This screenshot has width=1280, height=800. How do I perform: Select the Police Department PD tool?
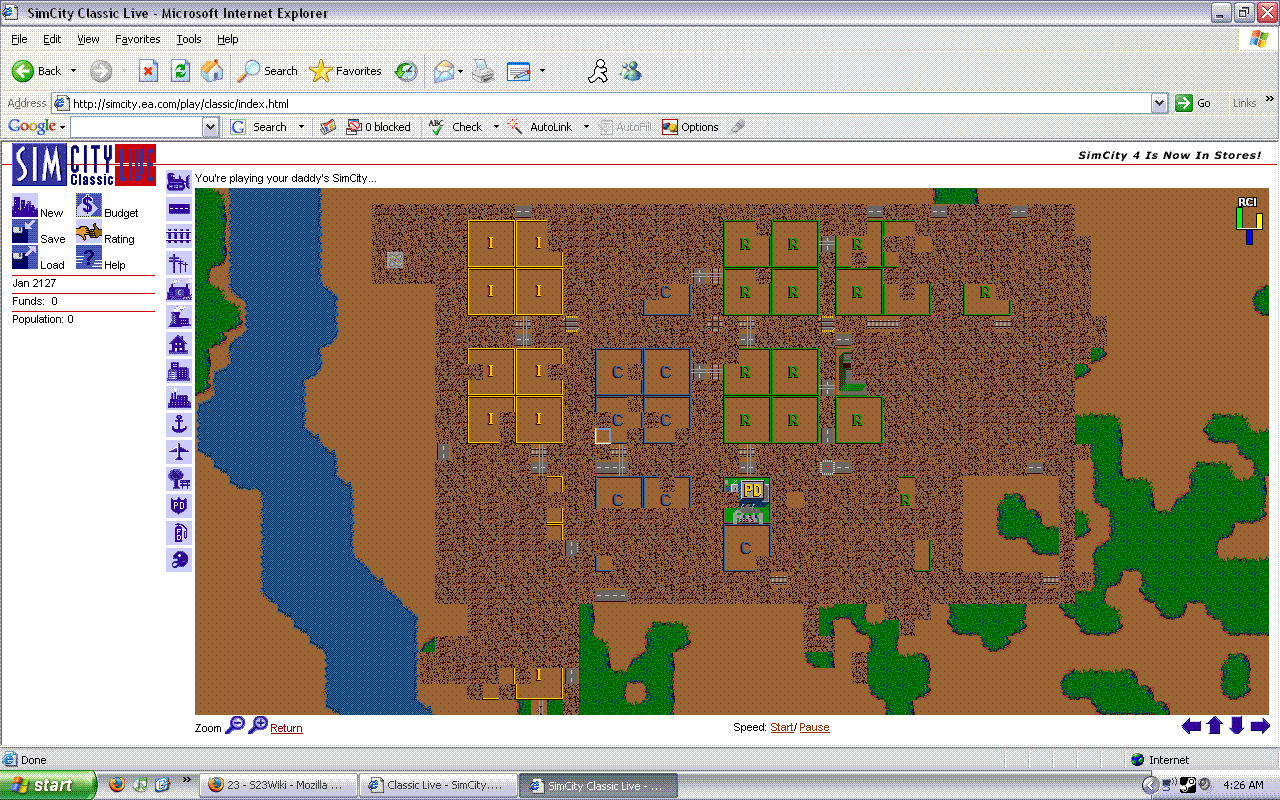pos(179,506)
